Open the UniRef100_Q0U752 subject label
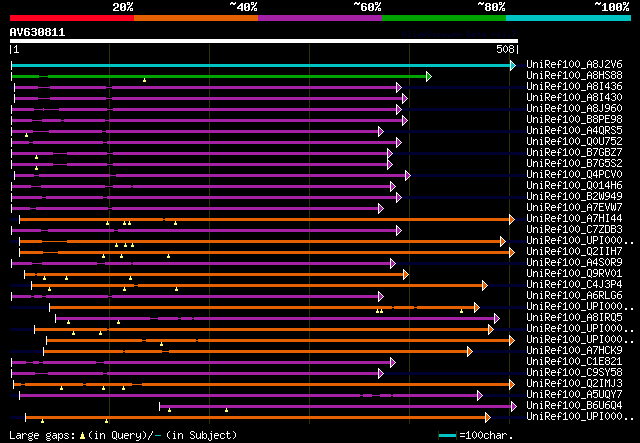The height and width of the screenshot is (443, 640). tap(574, 142)
